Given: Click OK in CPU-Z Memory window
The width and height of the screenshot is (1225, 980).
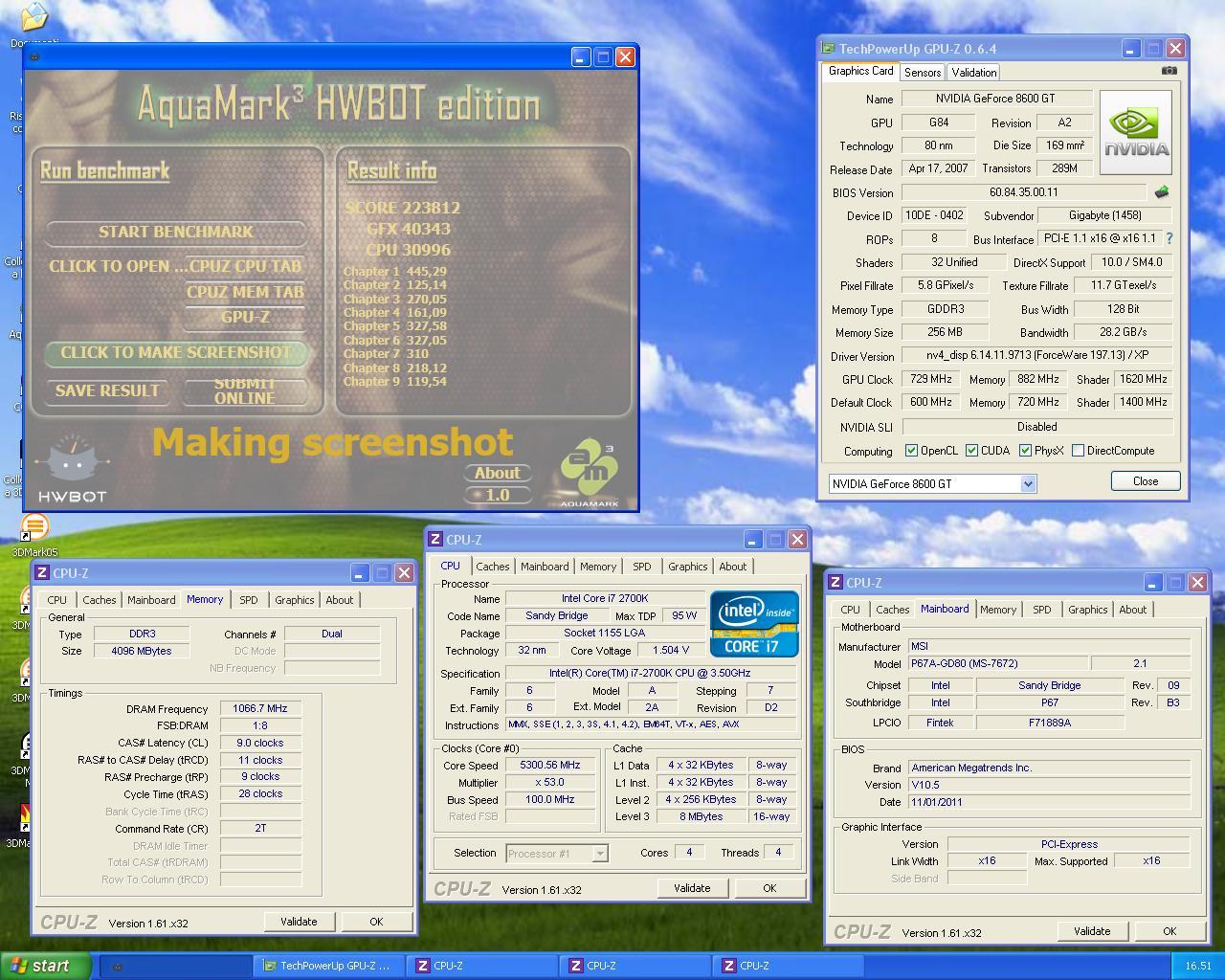Looking at the screenshot, I should click(376, 922).
